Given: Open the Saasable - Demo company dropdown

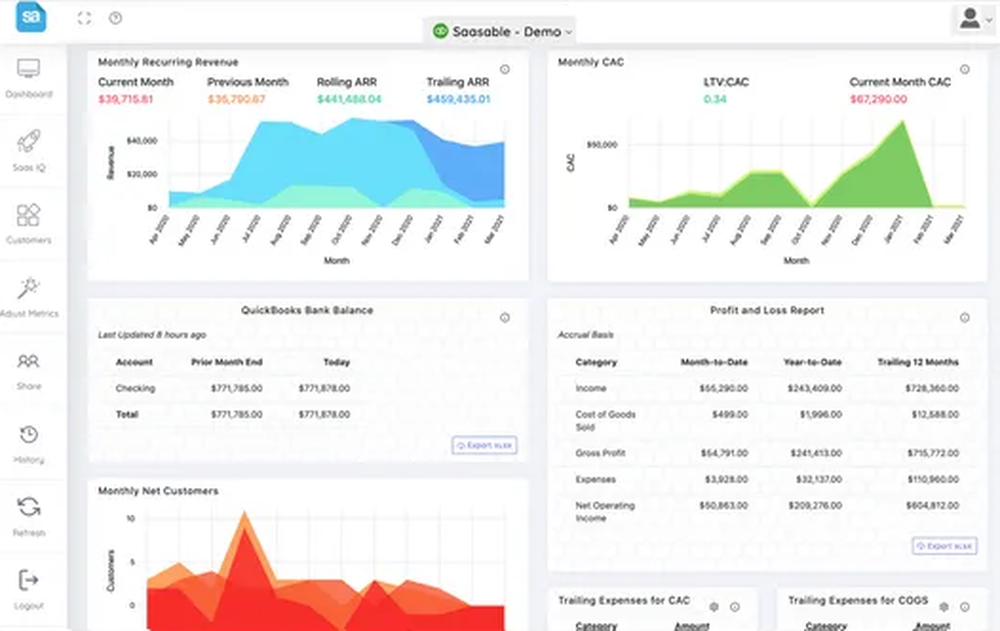Looking at the screenshot, I should pyautogui.click(x=502, y=31).
